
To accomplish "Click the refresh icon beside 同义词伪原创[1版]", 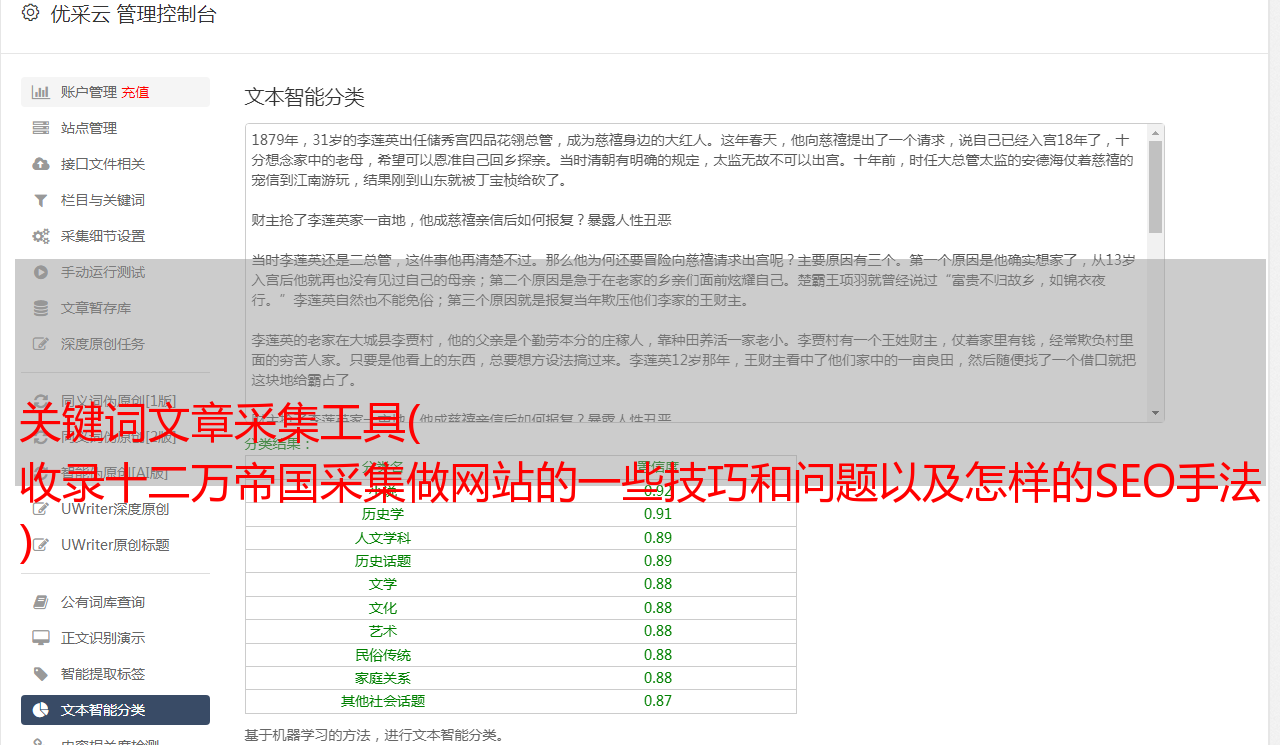I will [41, 400].
